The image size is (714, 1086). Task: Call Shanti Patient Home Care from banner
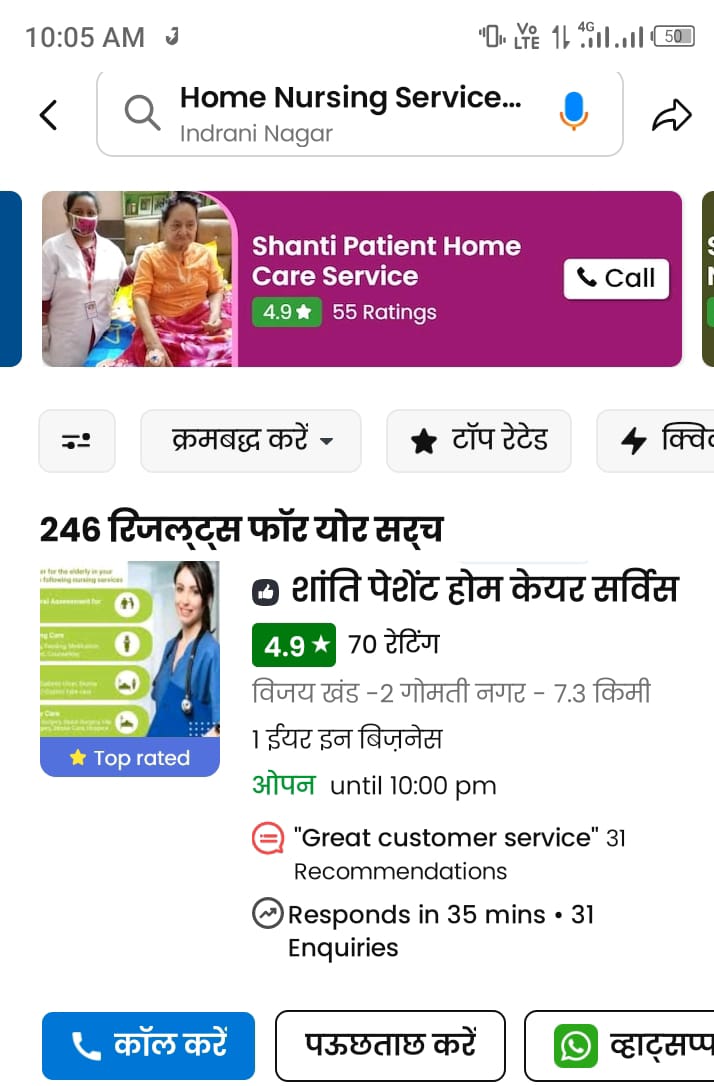tap(616, 279)
